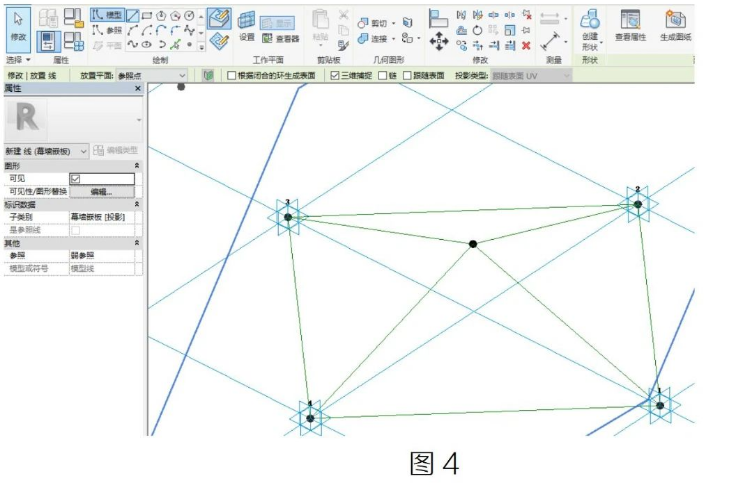The width and height of the screenshot is (732, 483).
Task: Click the center black point in canvas
Action: (x=473, y=244)
